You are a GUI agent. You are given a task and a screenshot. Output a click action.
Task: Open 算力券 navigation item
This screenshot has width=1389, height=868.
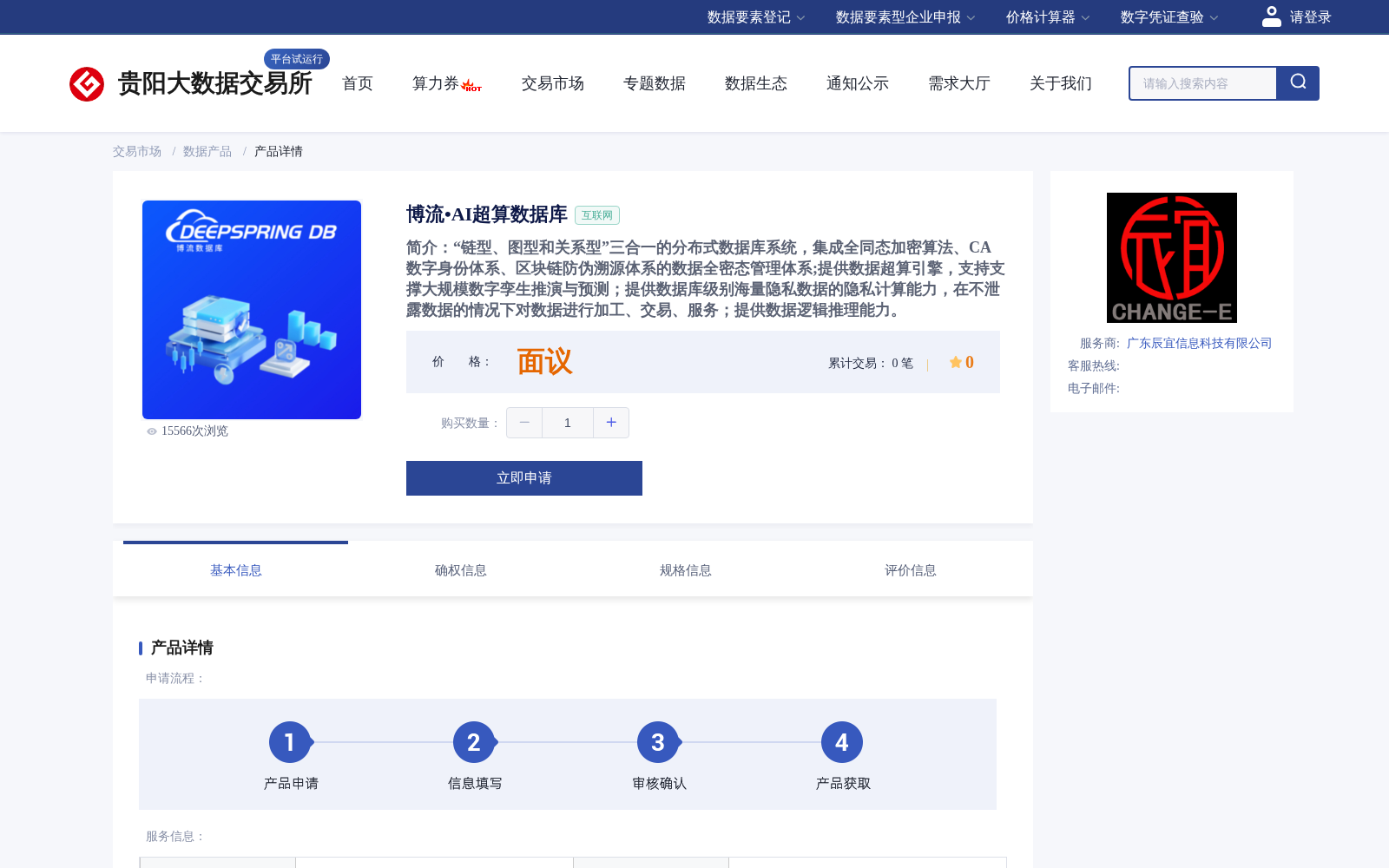[435, 83]
